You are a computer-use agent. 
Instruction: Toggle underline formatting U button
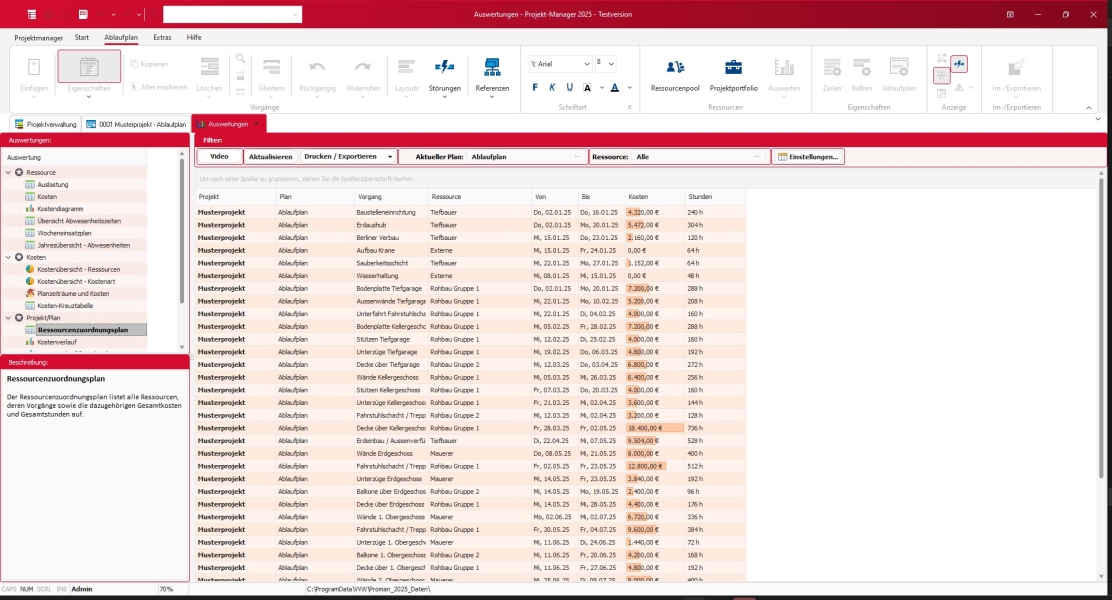569,87
